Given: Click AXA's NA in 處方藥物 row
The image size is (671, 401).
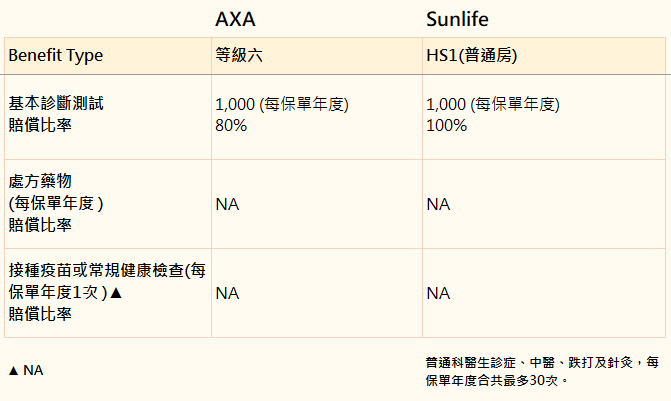Looking at the screenshot, I should pos(227,204).
